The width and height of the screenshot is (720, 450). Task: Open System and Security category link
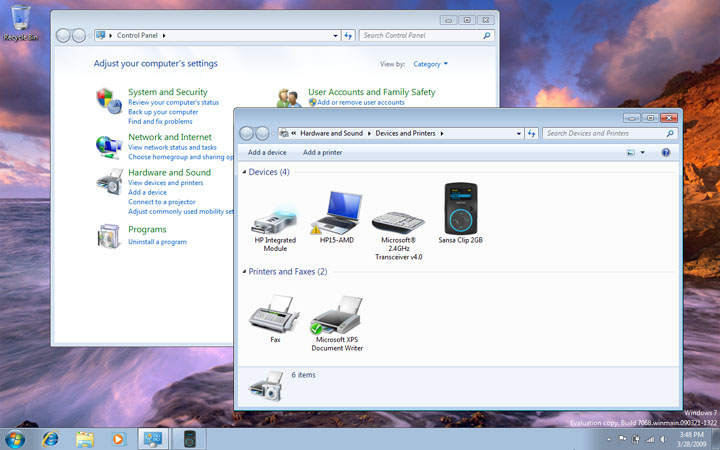tap(167, 92)
